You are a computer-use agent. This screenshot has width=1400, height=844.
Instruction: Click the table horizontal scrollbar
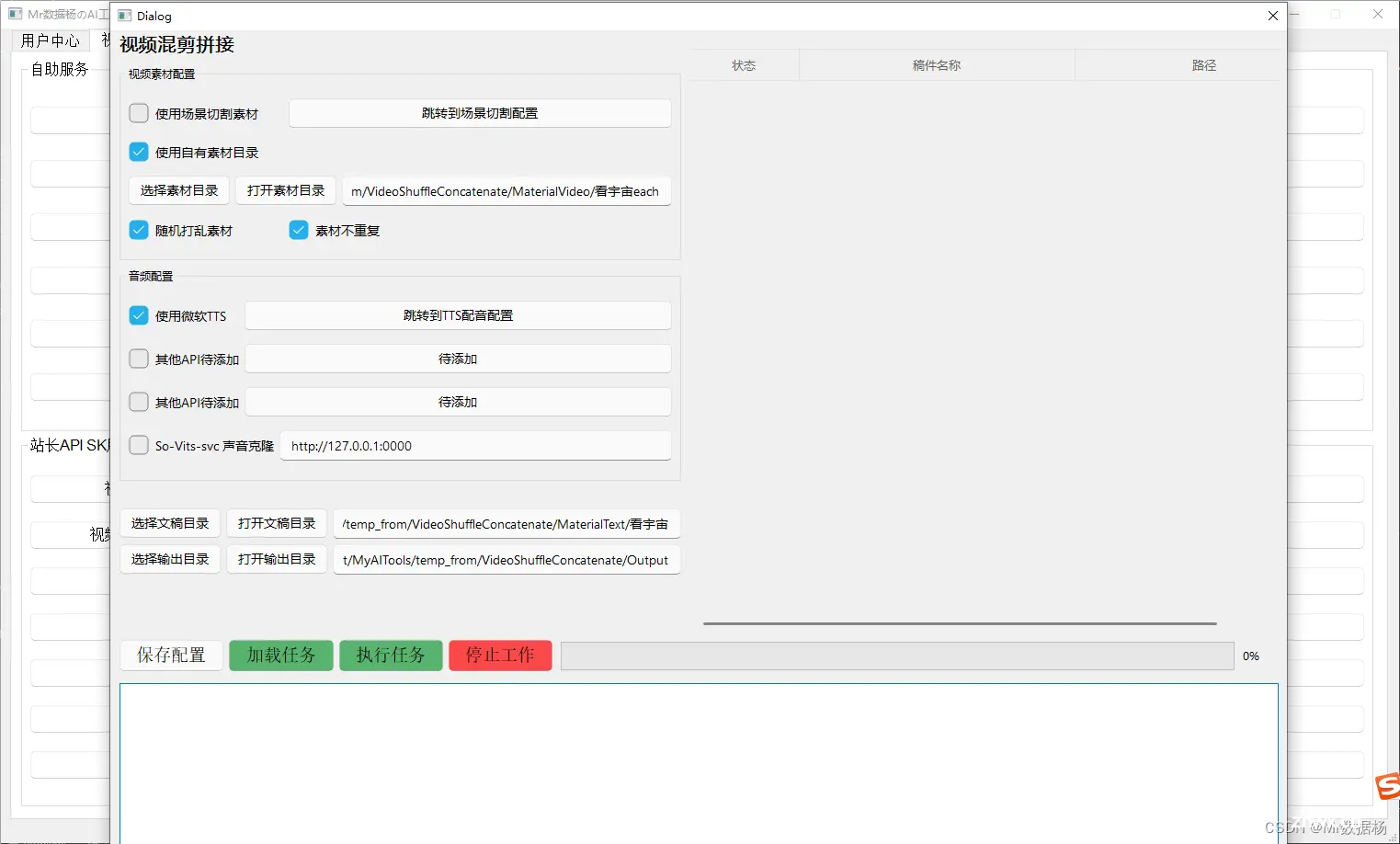(960, 623)
